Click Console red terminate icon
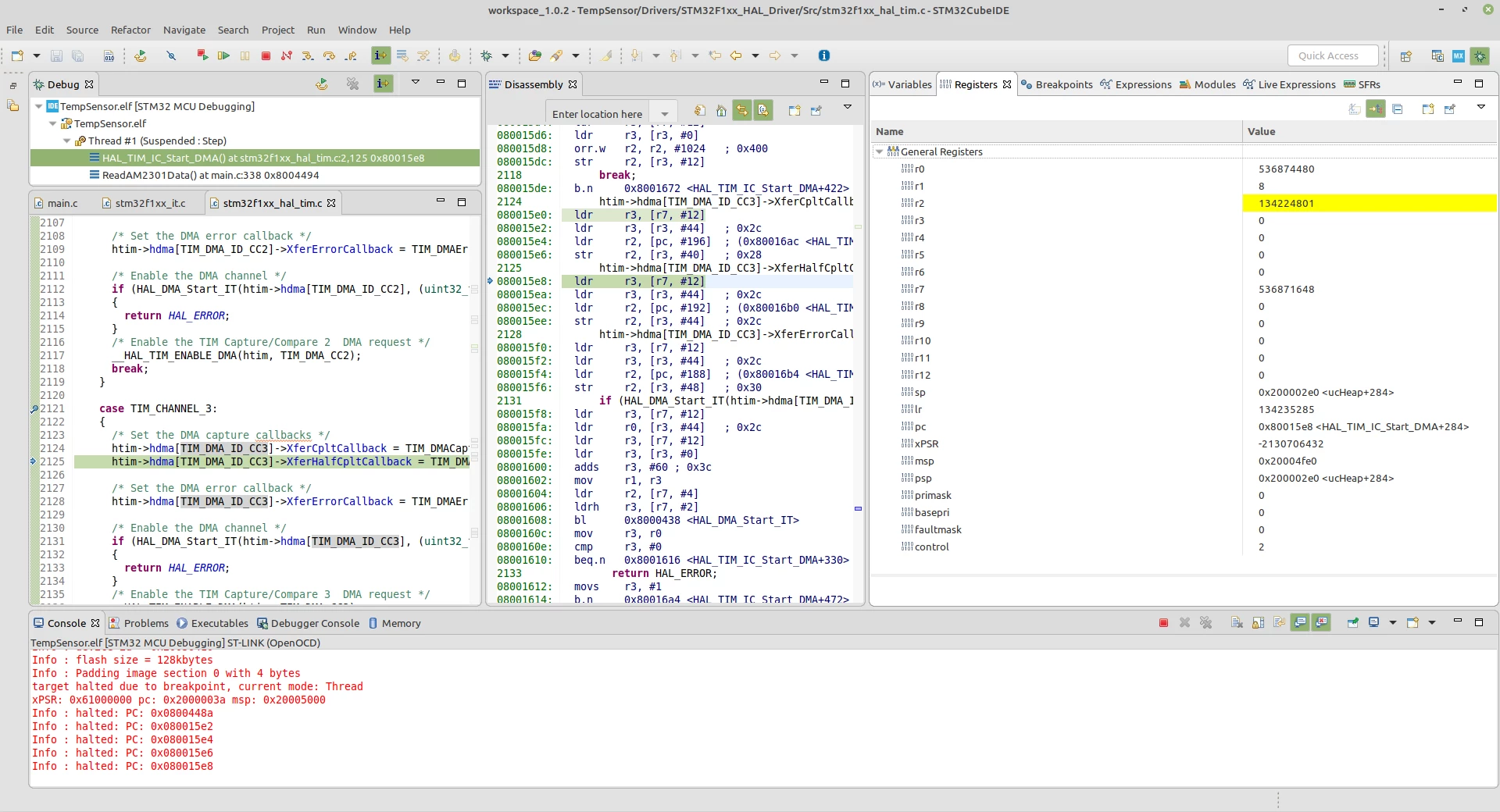 point(1163,622)
